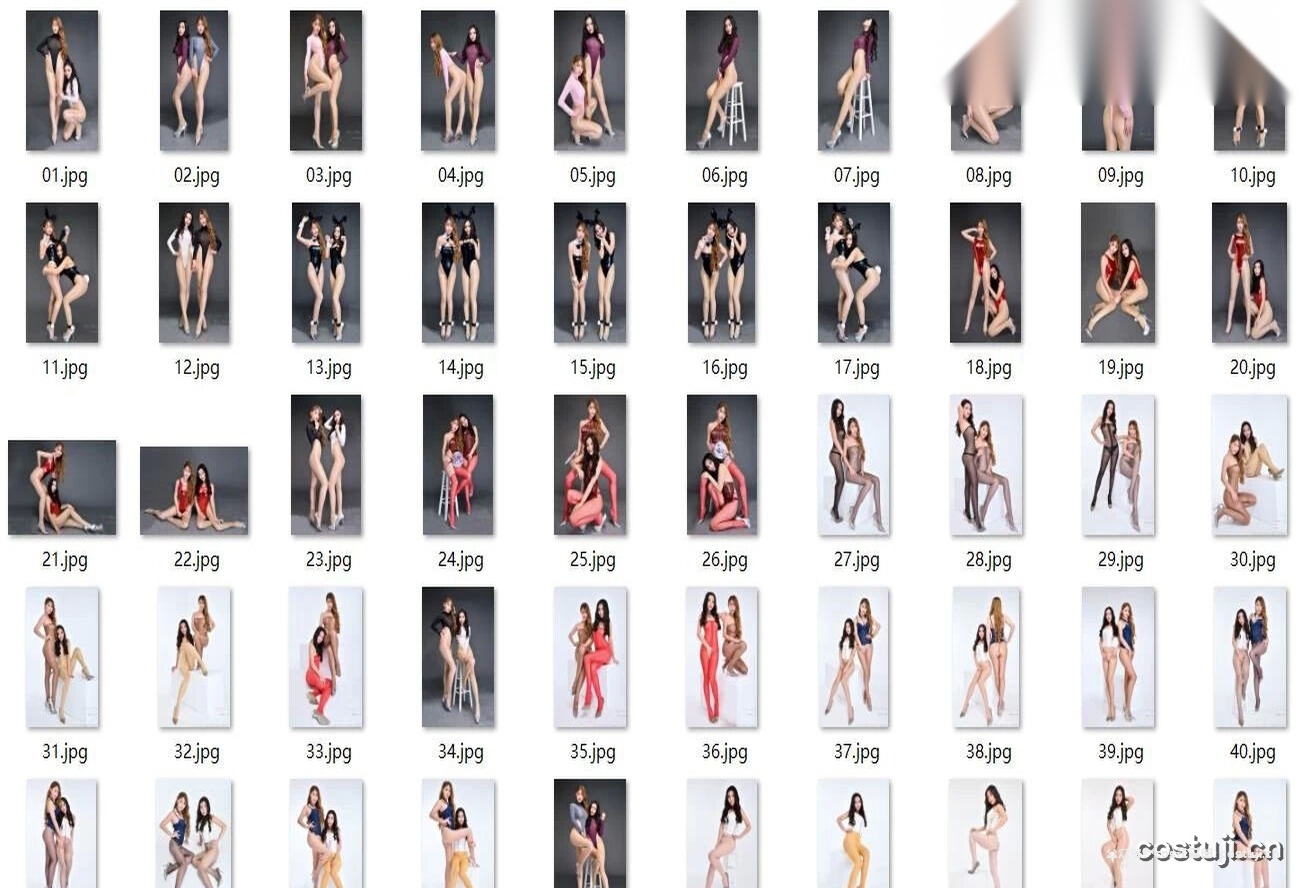Select the 29.jpg thumbnail
Screen dimensions: 1306x888
pos(1118,465)
